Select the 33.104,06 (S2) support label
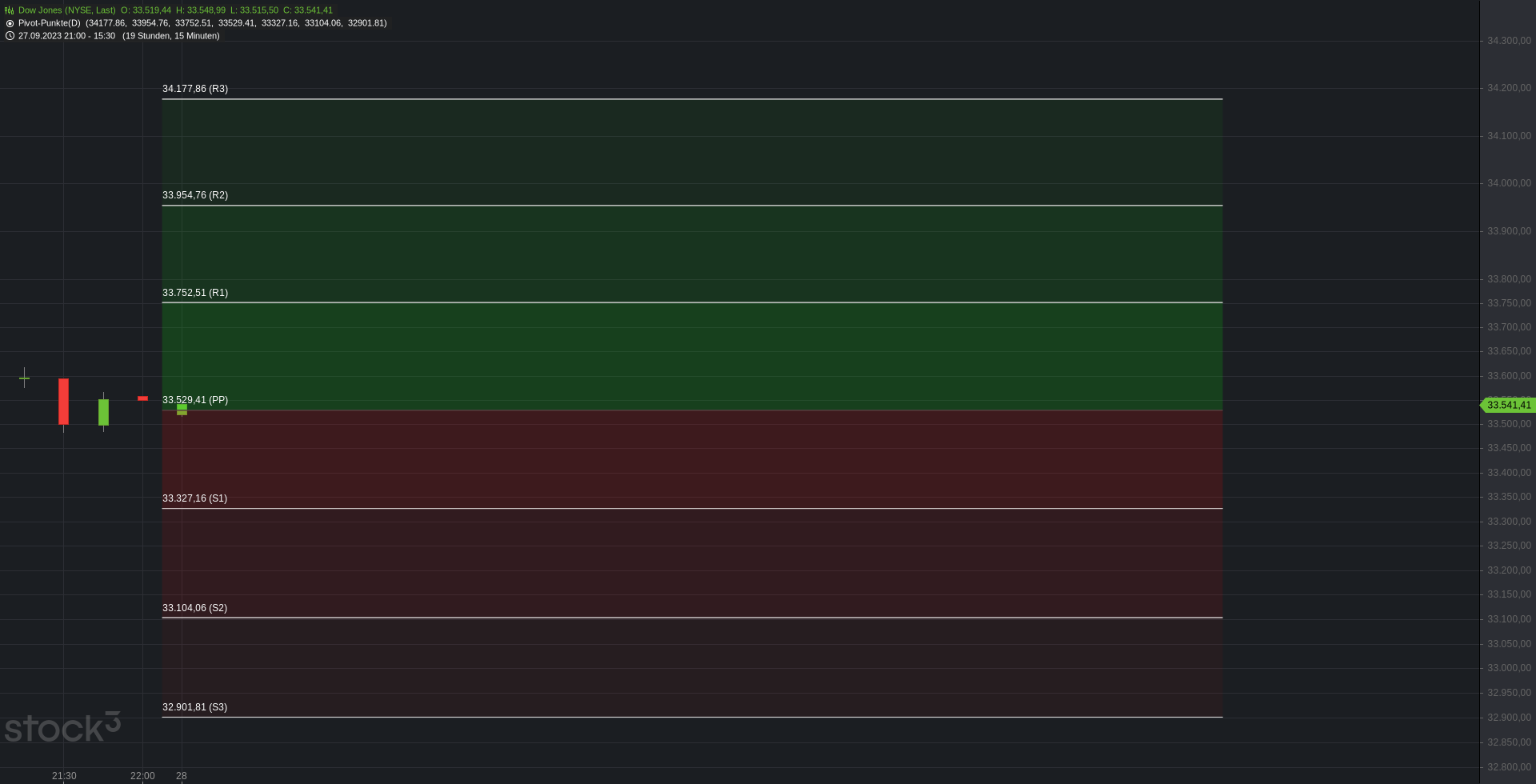 coord(194,608)
